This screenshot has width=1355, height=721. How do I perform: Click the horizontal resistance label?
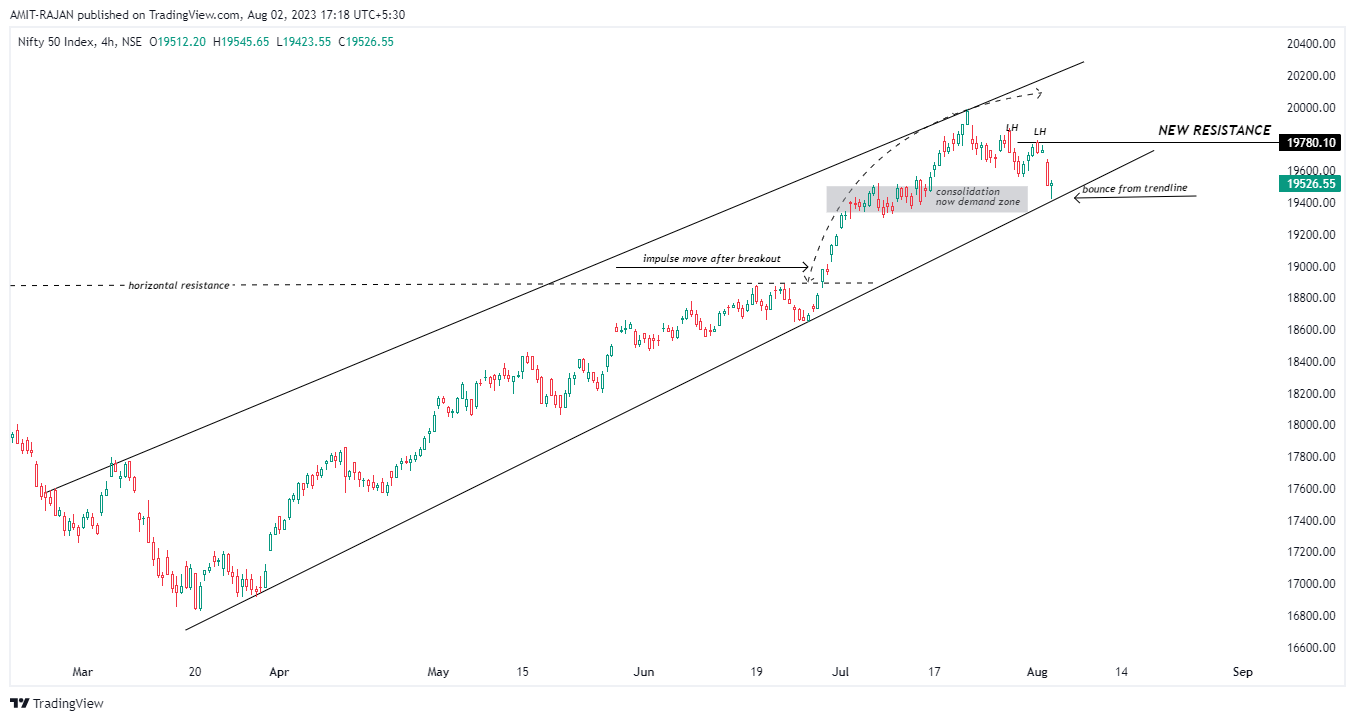[178, 285]
